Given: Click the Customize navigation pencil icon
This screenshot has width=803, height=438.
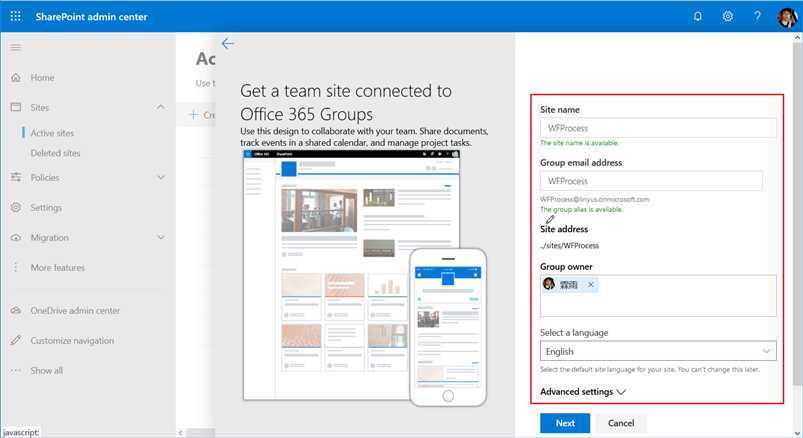Looking at the screenshot, I should tap(16, 340).
